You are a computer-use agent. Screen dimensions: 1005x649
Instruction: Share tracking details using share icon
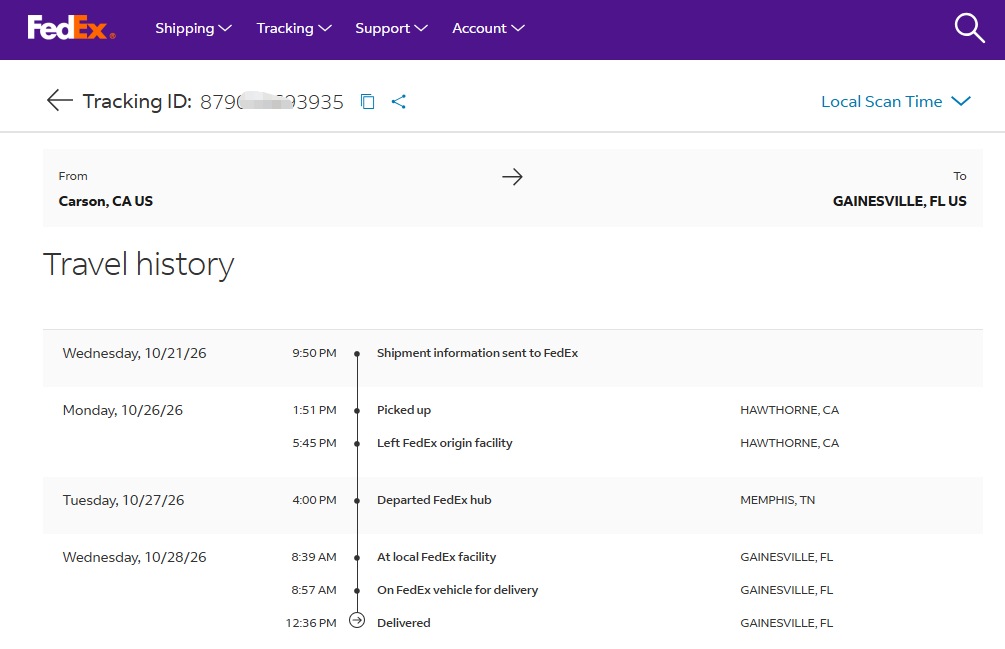click(x=399, y=101)
